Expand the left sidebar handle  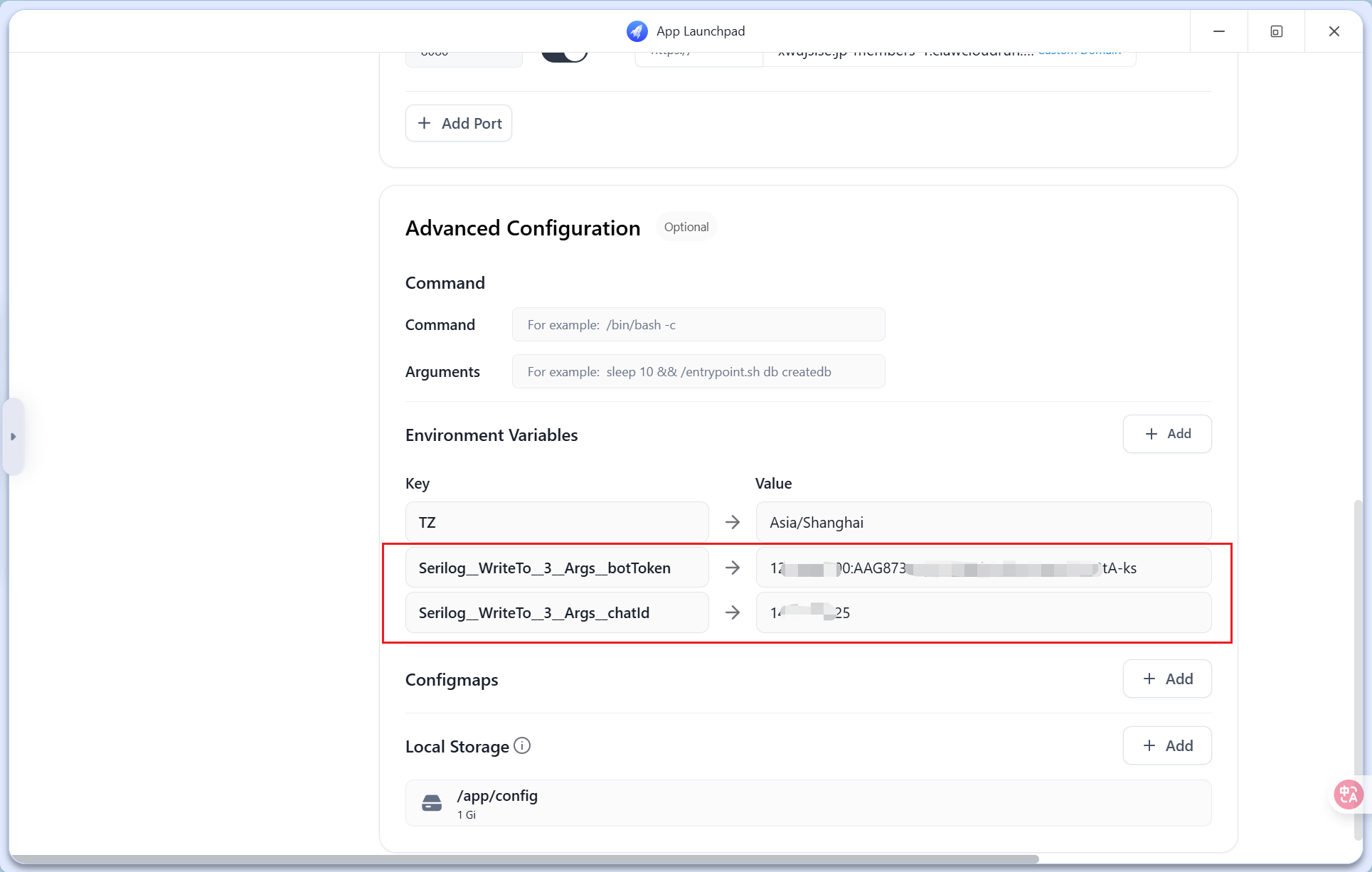click(13, 437)
